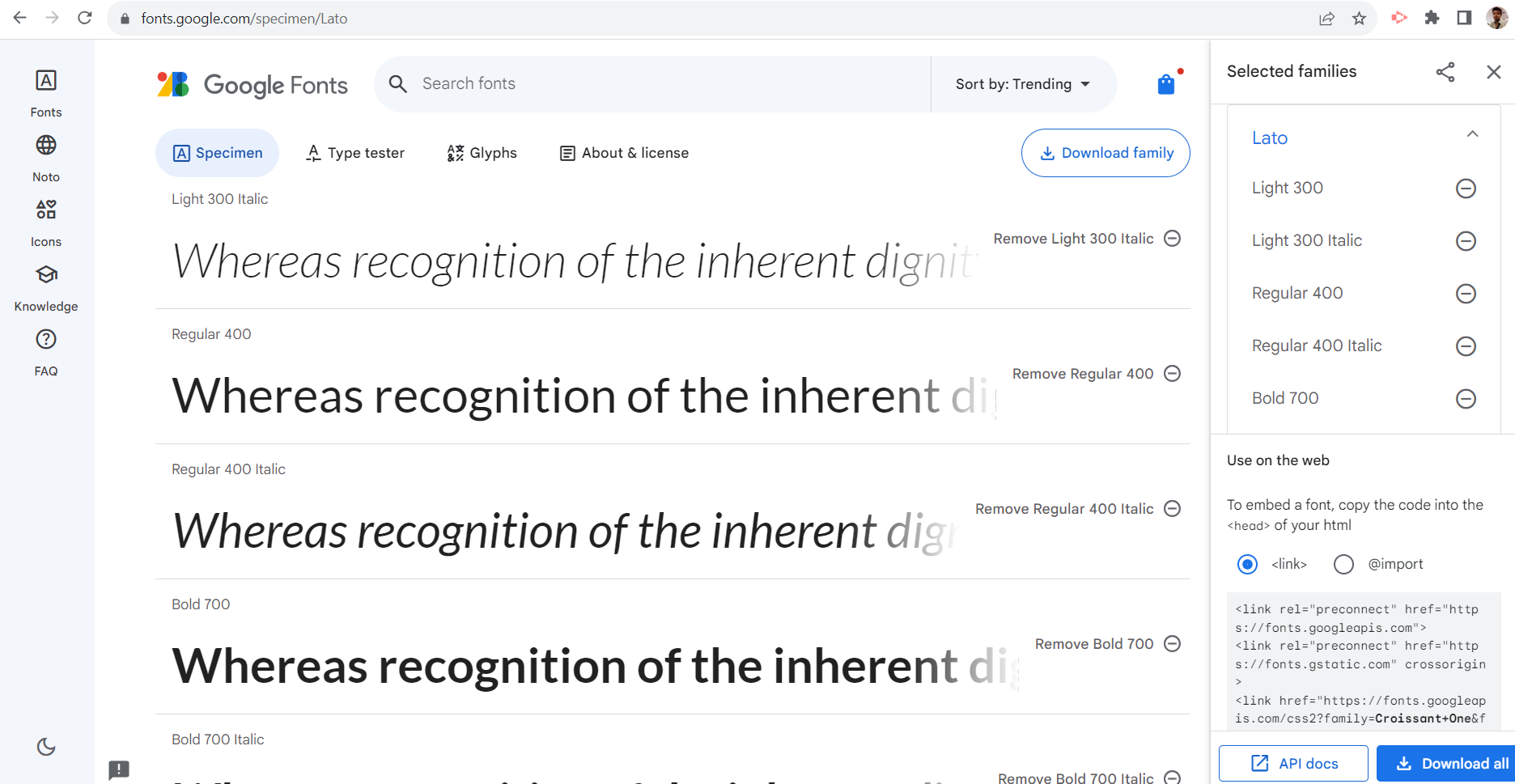The width and height of the screenshot is (1515, 784).
Task: Open the Knowledge graduation cap icon
Action: pyautogui.click(x=46, y=275)
